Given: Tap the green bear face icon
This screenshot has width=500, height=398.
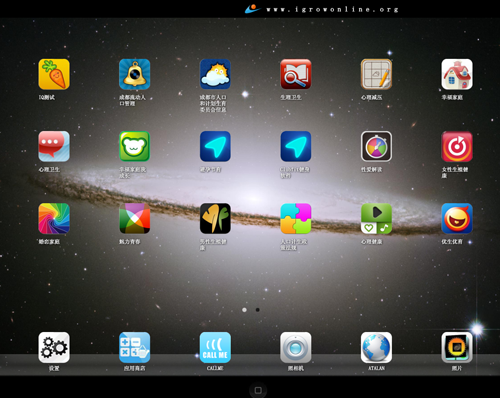Looking at the screenshot, I should coord(135,146).
